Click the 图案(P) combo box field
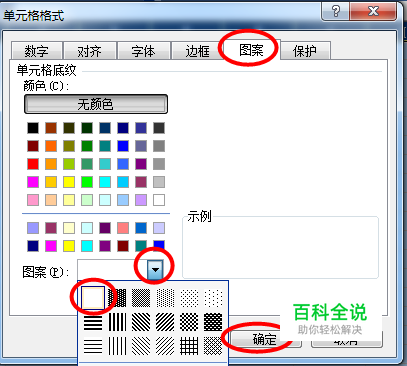Viewport: 407px width, 366px height. point(120,269)
